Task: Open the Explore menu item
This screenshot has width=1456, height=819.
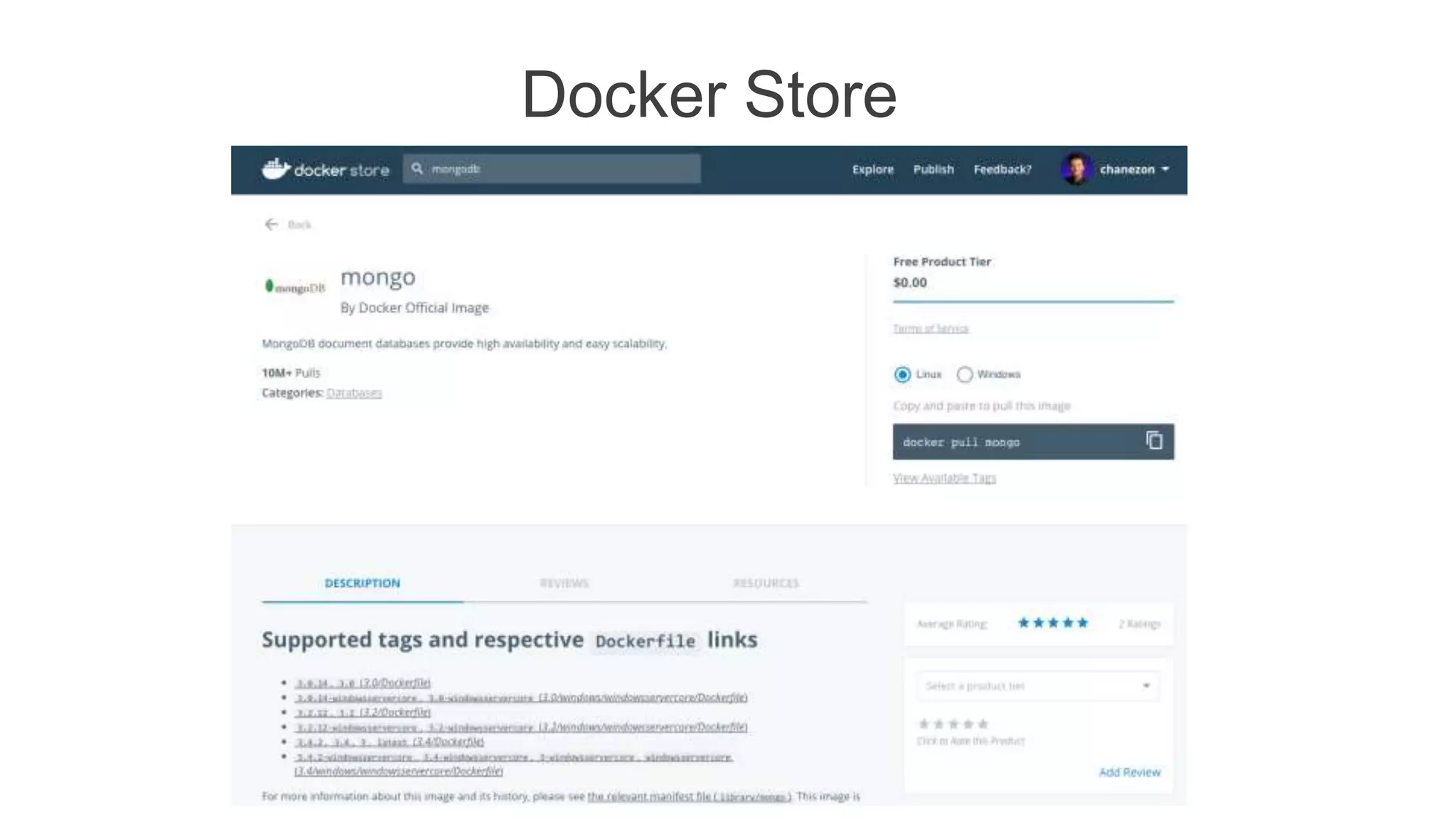Action: pos(873,169)
